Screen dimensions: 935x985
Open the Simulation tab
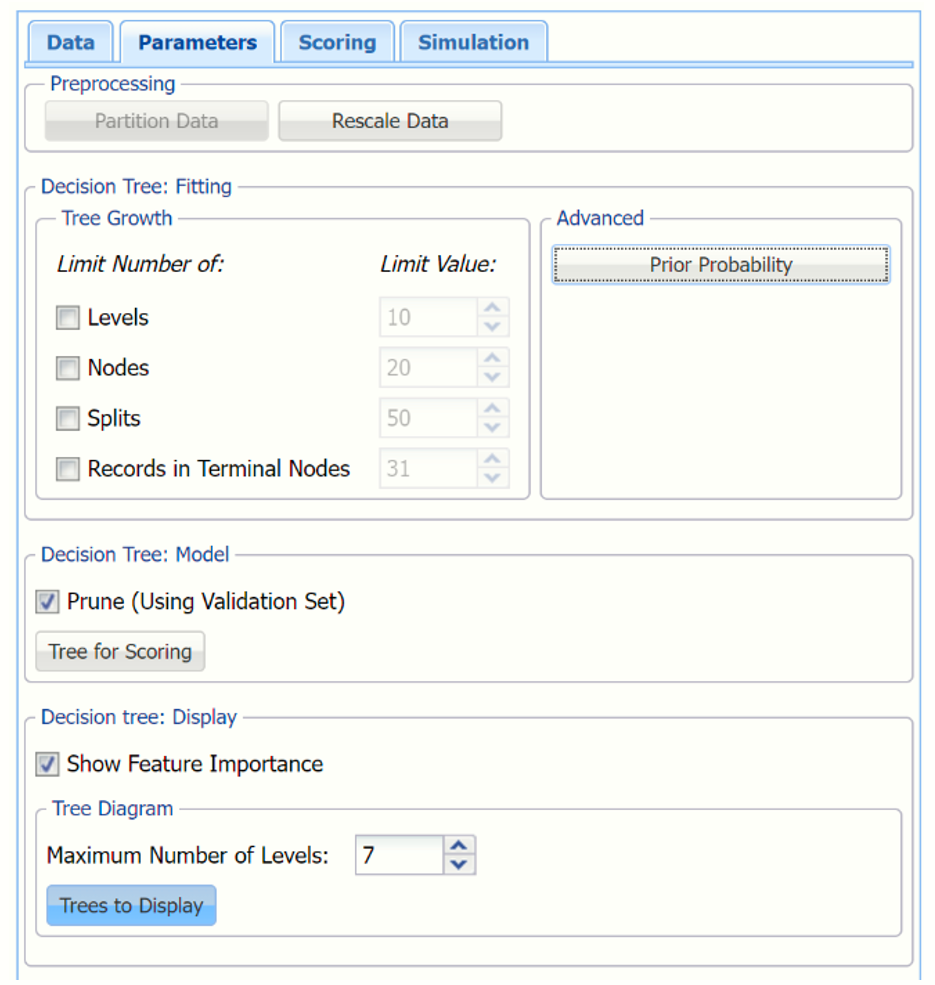473,43
